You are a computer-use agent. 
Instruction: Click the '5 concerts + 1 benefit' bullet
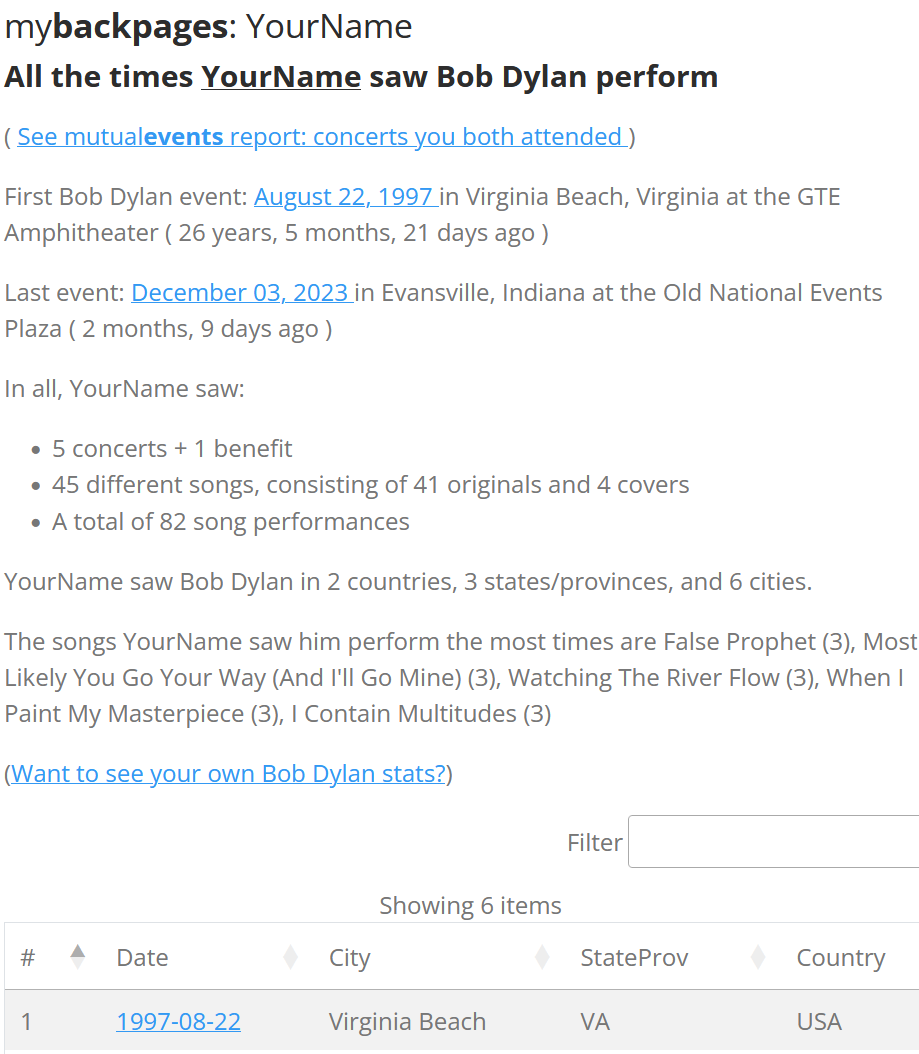point(172,448)
